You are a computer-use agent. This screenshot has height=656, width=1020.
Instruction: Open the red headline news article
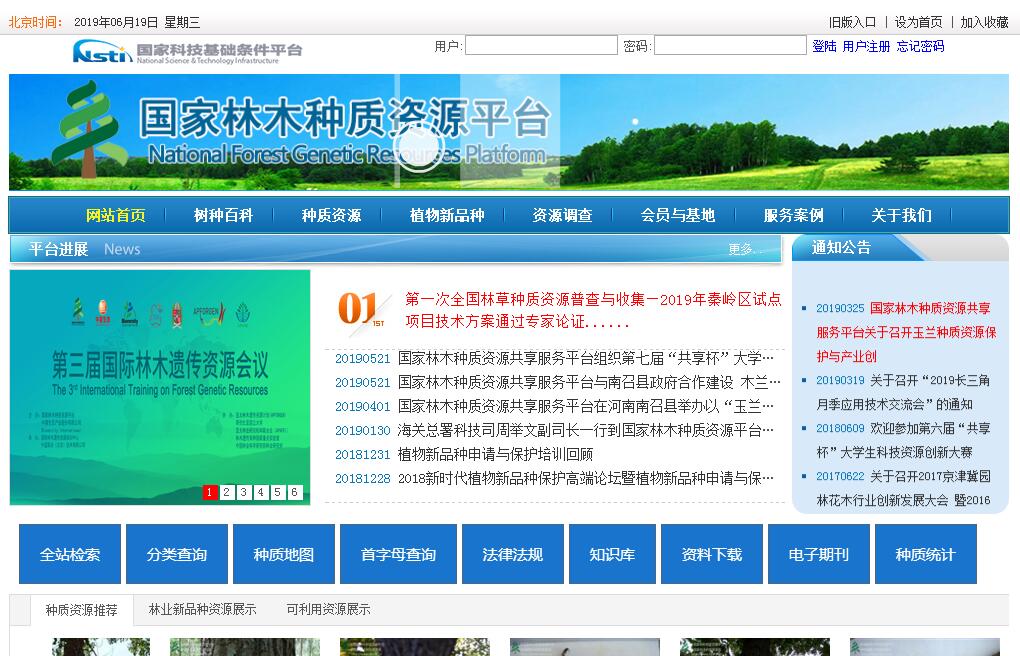click(593, 310)
